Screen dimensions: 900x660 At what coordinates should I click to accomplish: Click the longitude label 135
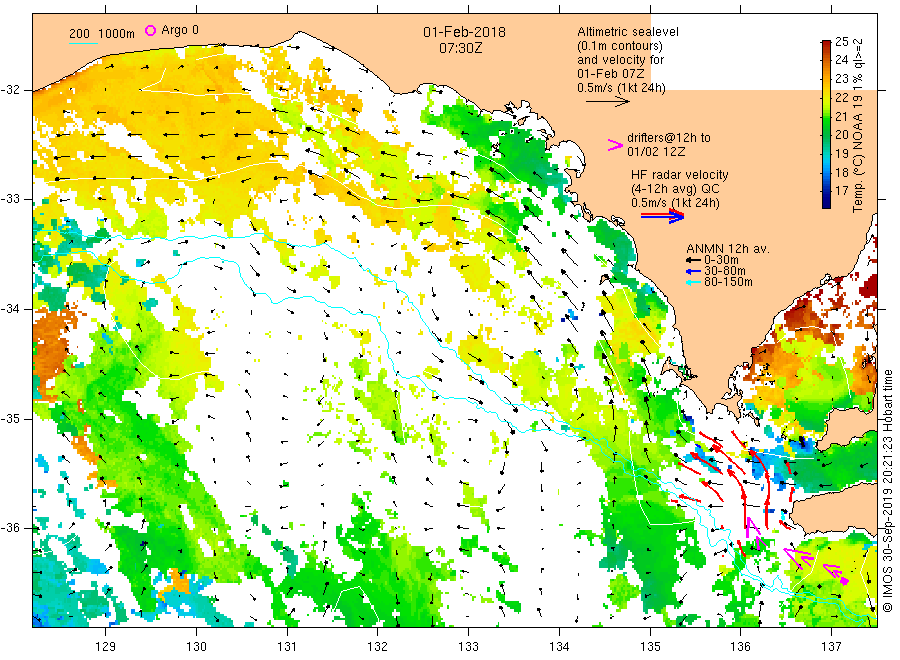[x=650, y=647]
